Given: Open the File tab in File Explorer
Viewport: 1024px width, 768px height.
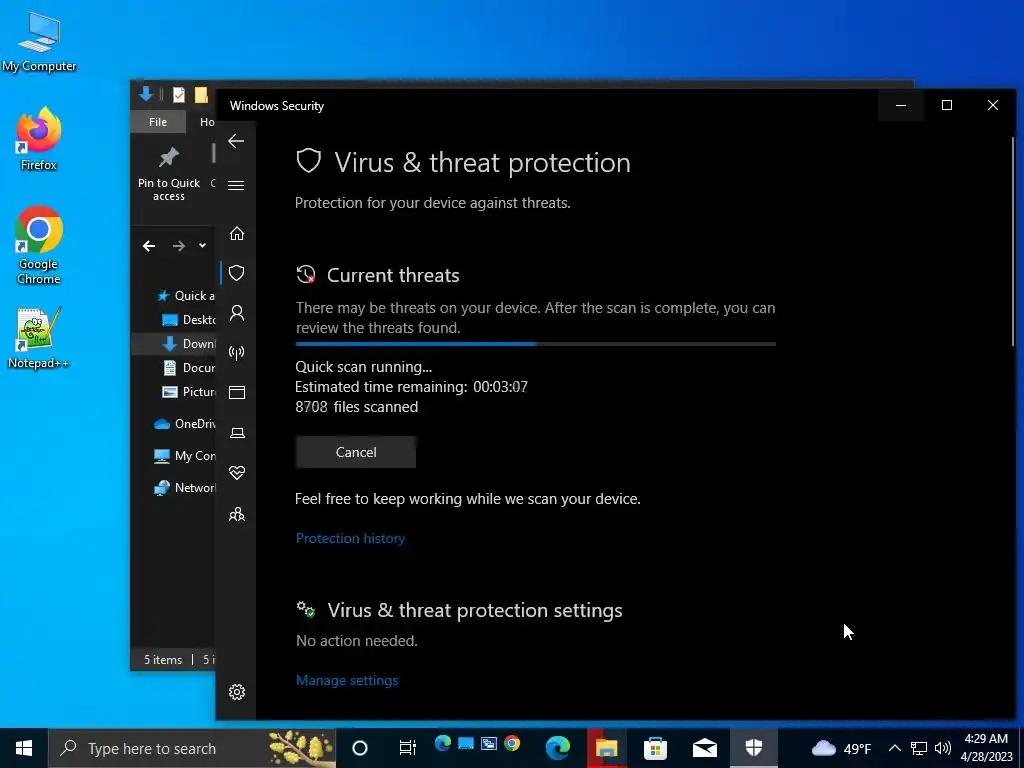Looking at the screenshot, I should 157,122.
